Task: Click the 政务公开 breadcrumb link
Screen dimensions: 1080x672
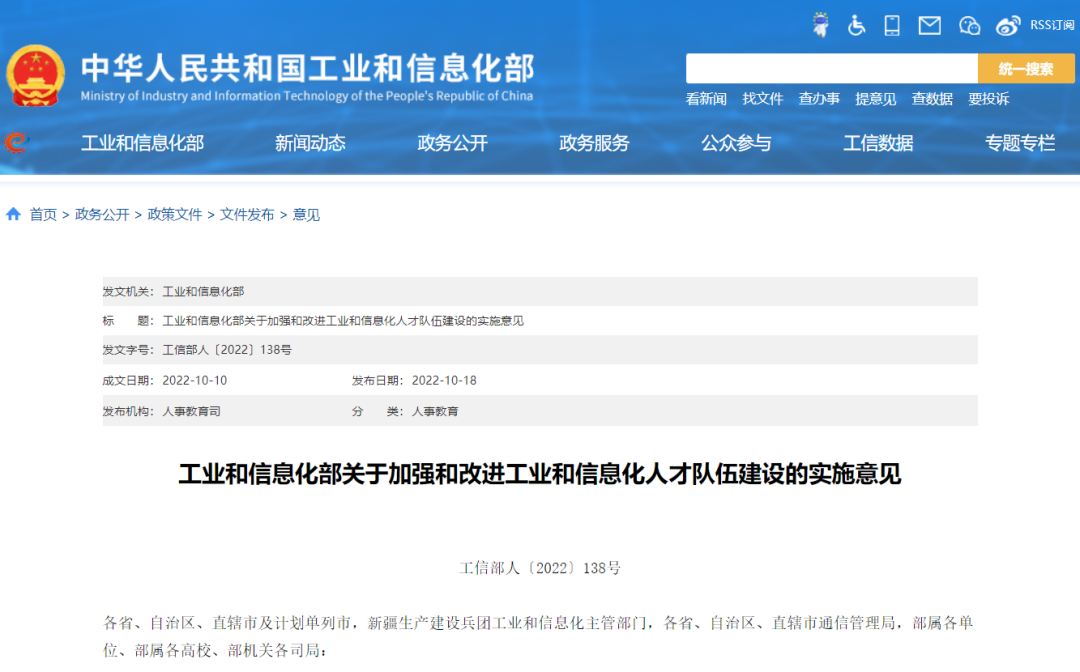Action: pyautogui.click(x=102, y=215)
